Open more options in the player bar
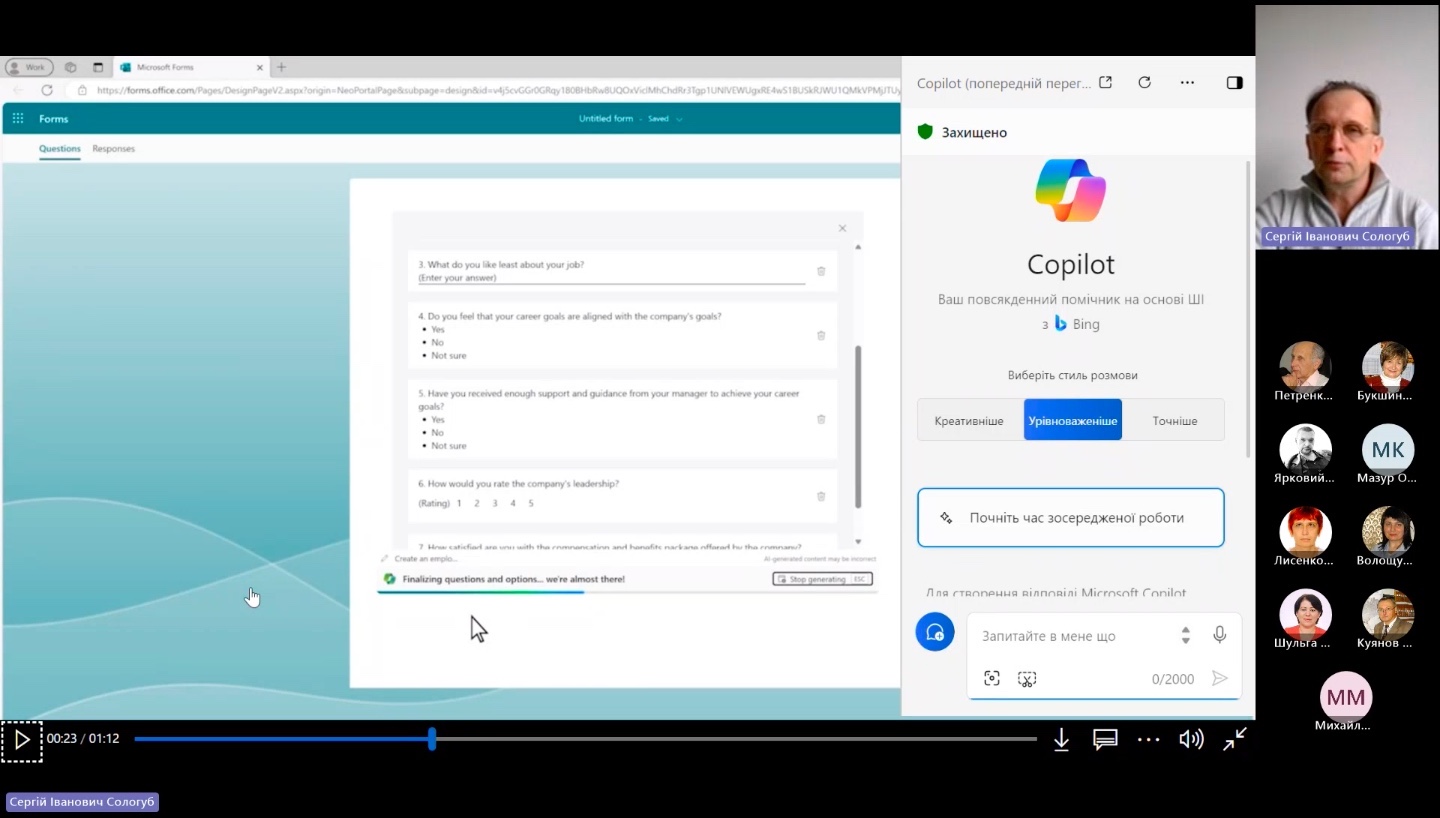 [1149, 740]
